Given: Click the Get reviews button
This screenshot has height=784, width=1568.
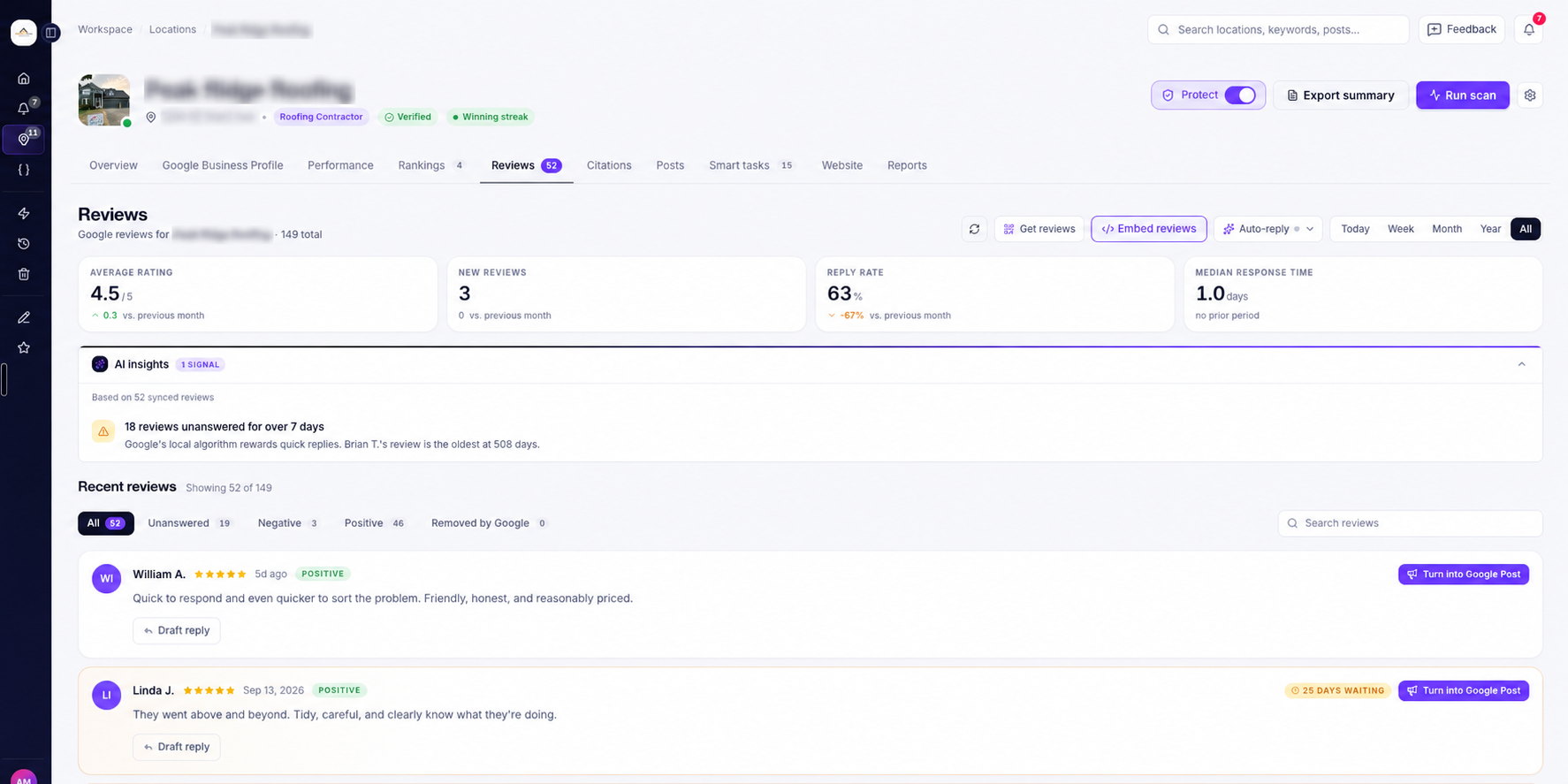Looking at the screenshot, I should (x=1039, y=229).
